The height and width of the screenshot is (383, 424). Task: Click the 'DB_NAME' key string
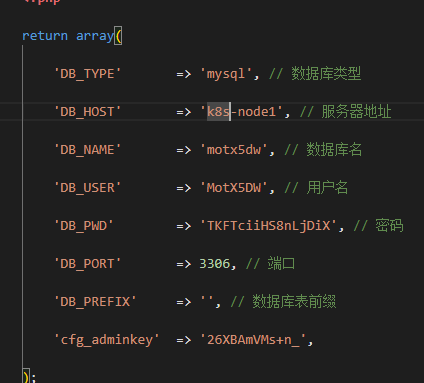tap(88, 150)
